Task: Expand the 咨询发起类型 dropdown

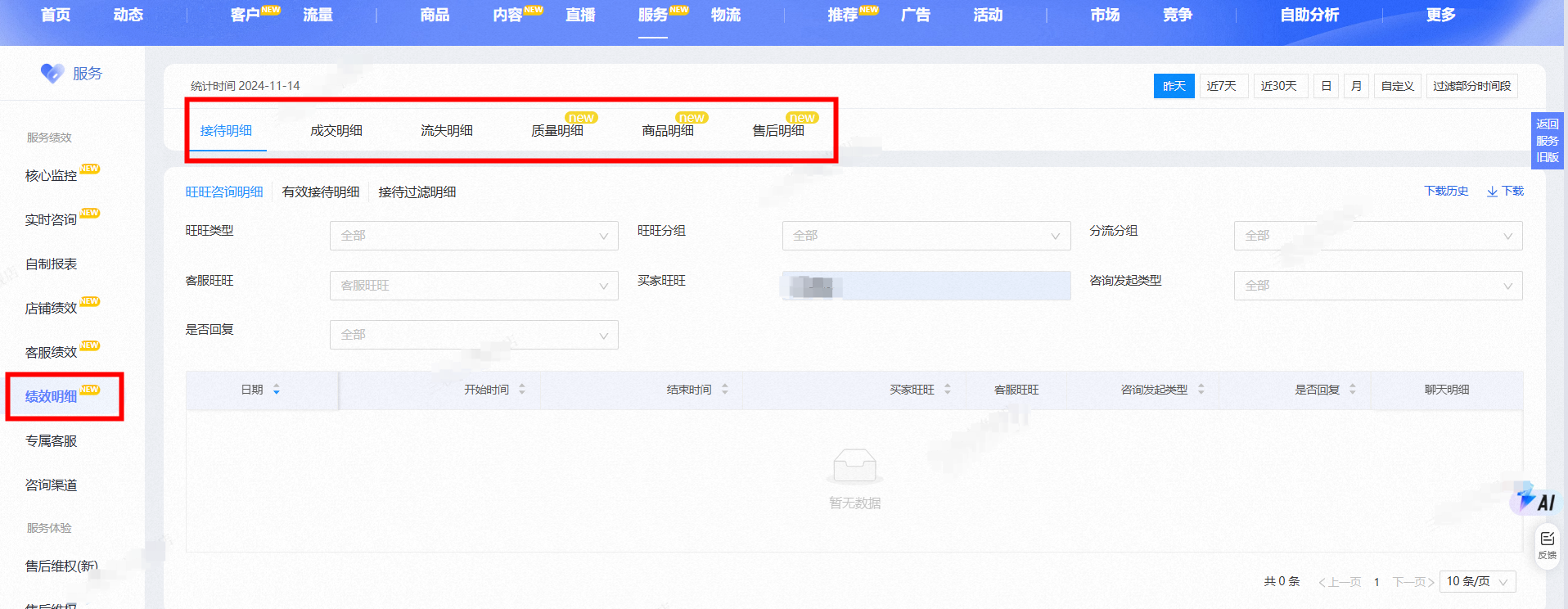Action: tap(1378, 286)
